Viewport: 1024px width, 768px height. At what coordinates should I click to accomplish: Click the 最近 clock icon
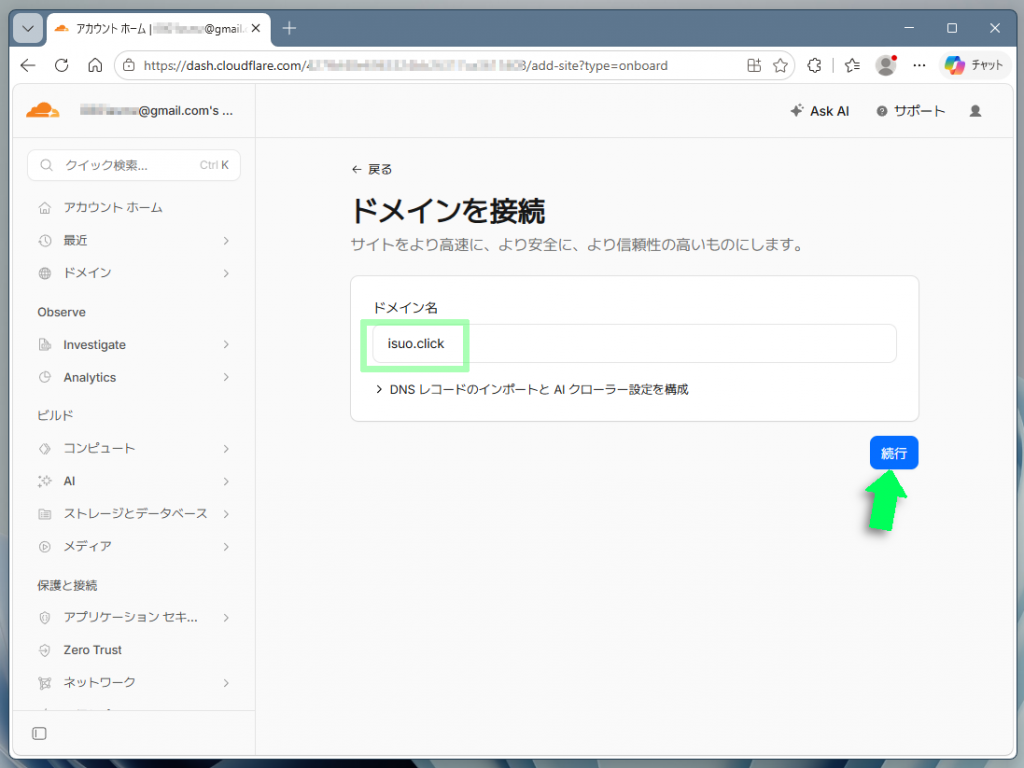[x=44, y=241]
